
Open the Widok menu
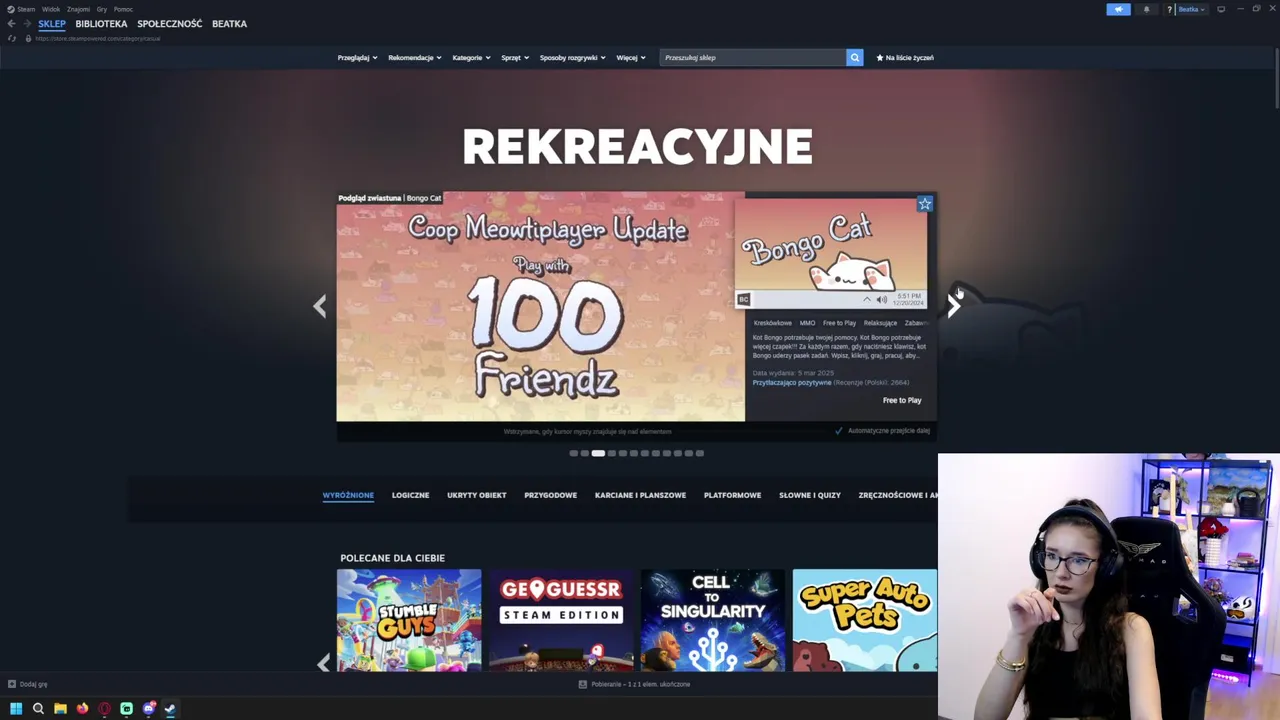pos(51,9)
